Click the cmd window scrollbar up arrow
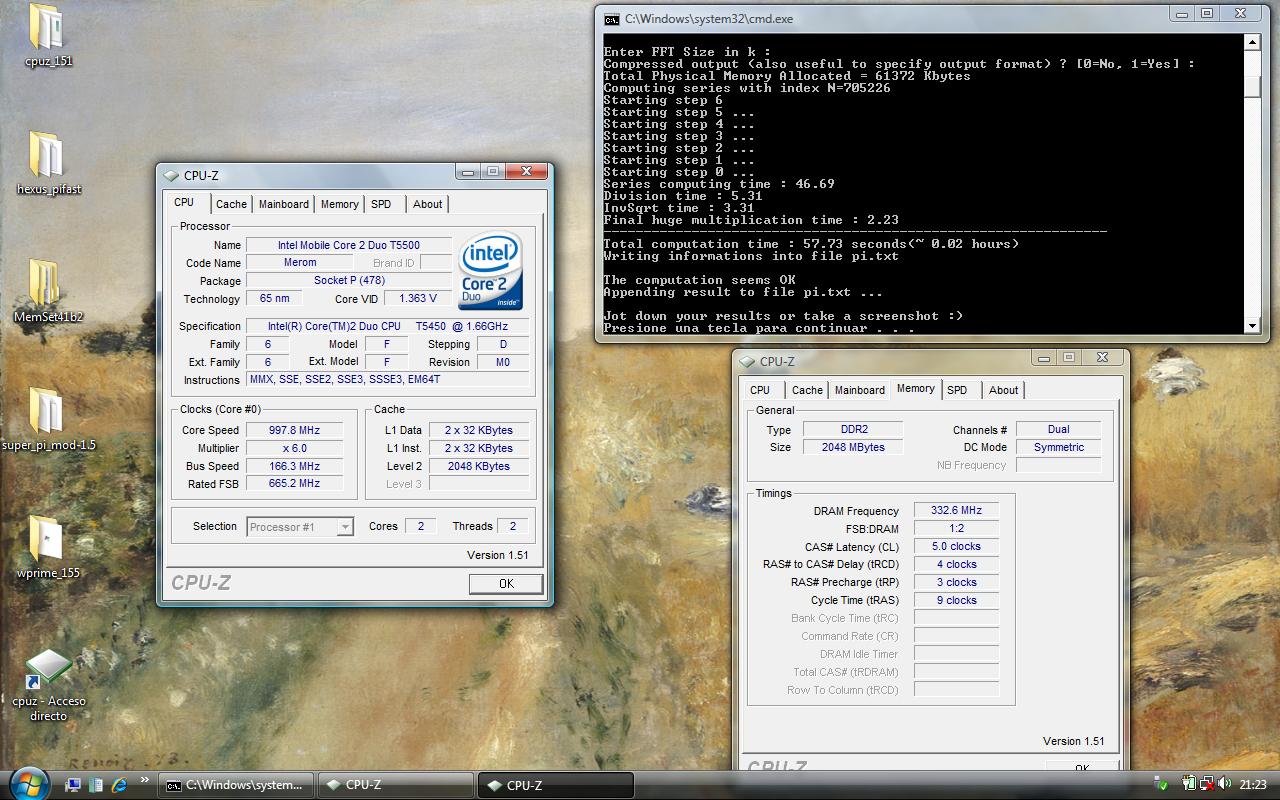The image size is (1280, 800). (x=1252, y=43)
